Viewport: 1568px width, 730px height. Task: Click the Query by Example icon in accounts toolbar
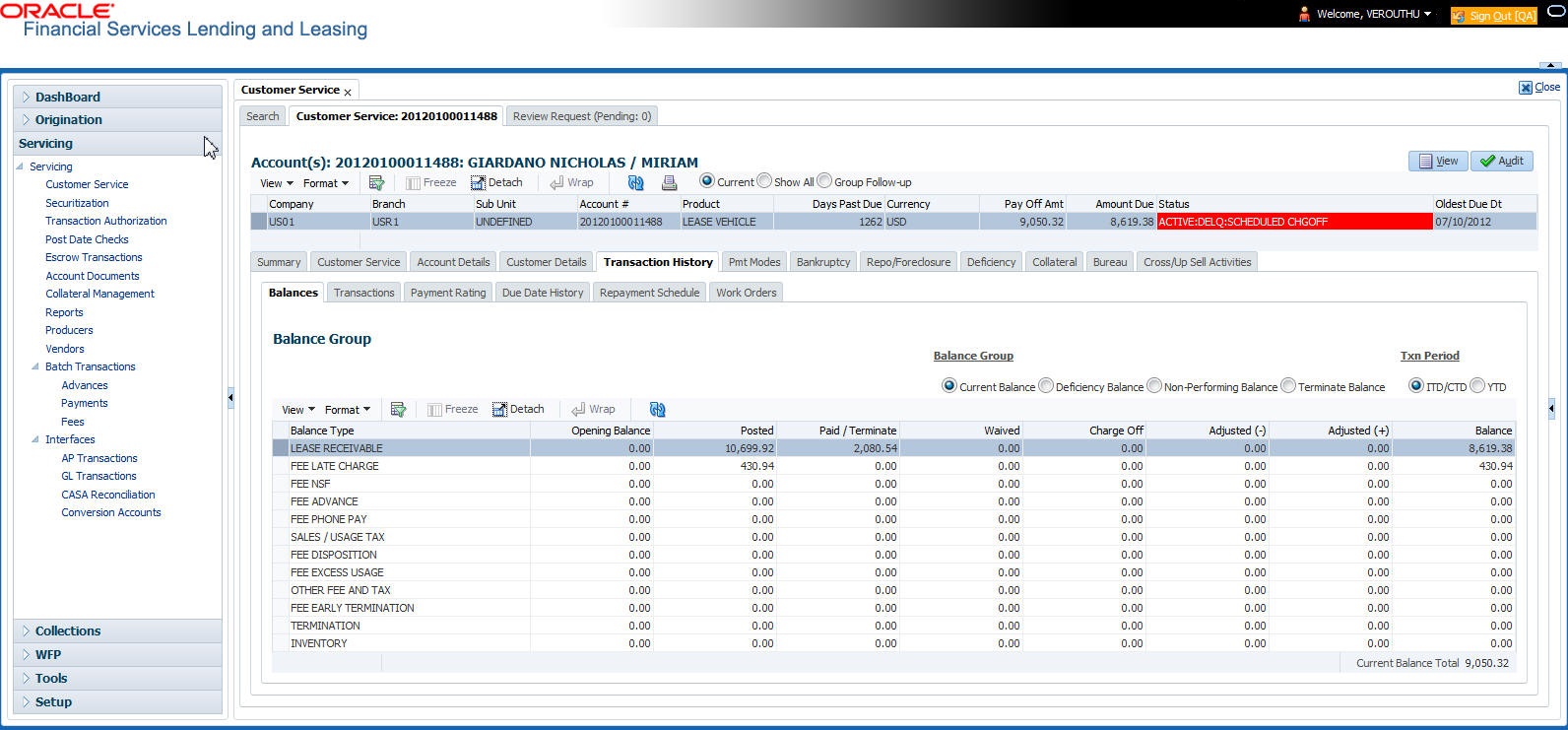coord(376,182)
